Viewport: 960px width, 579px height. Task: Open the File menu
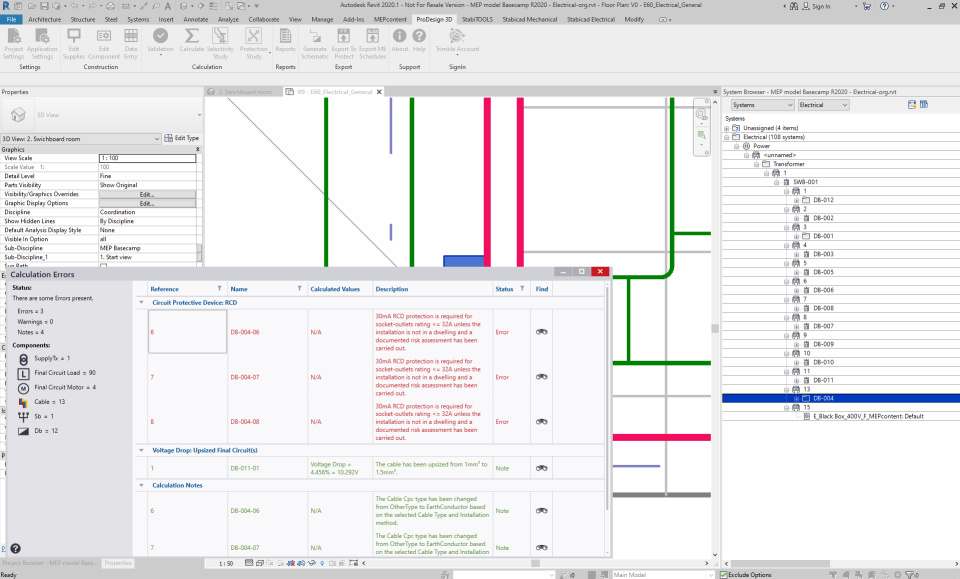click(12, 19)
